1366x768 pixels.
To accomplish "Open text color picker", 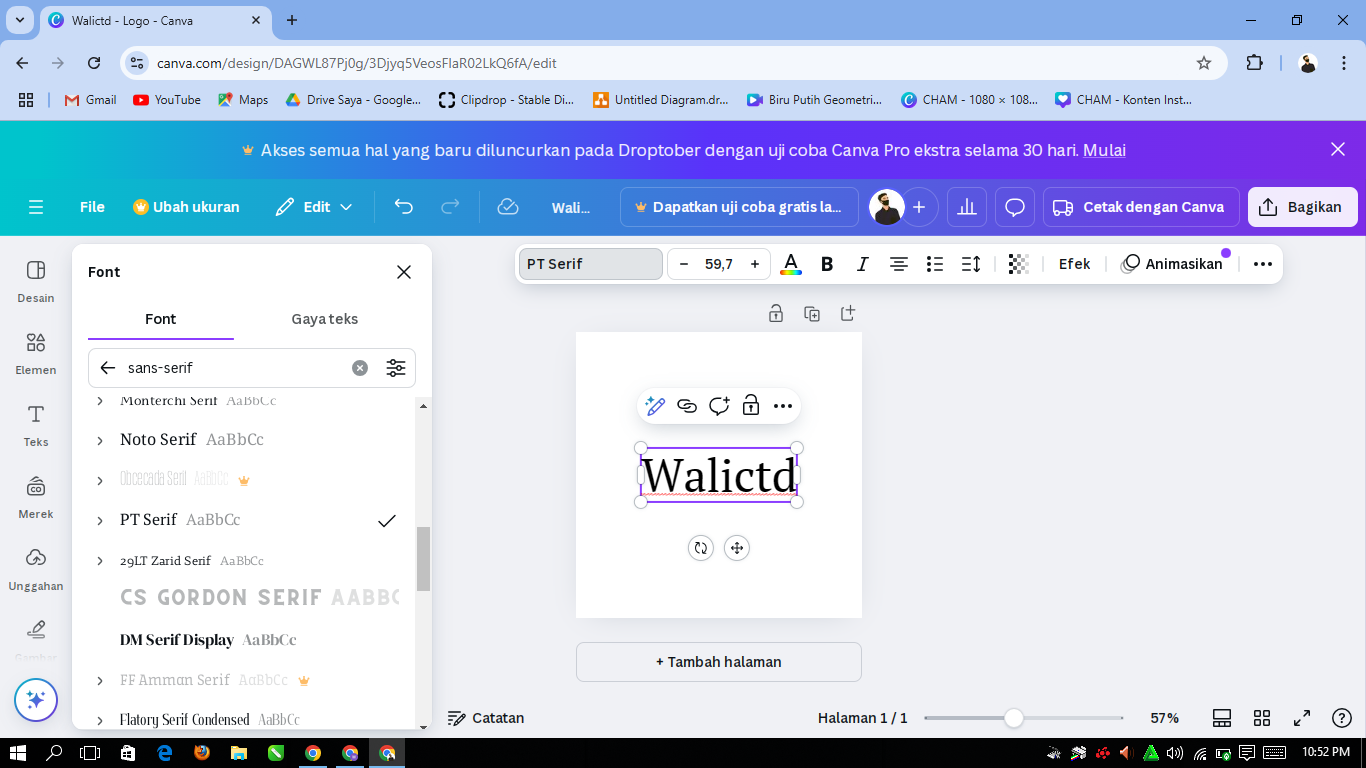I will 791,264.
